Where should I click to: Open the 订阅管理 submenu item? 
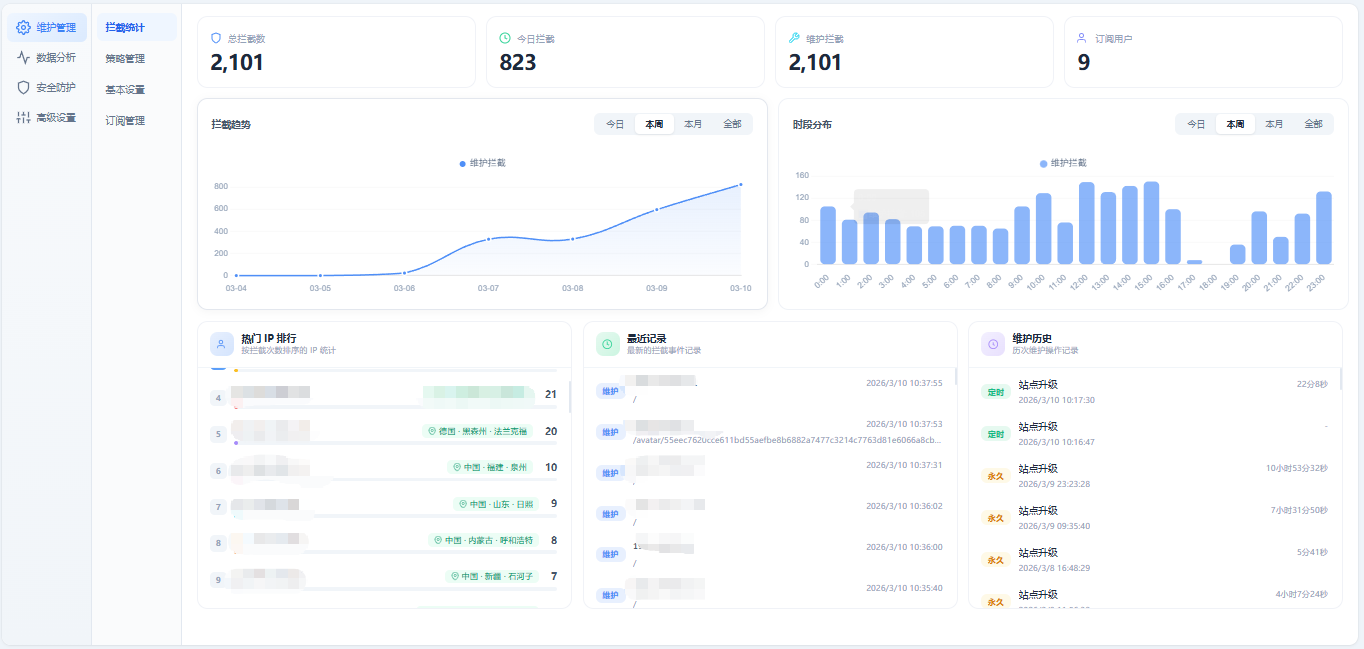click(125, 121)
